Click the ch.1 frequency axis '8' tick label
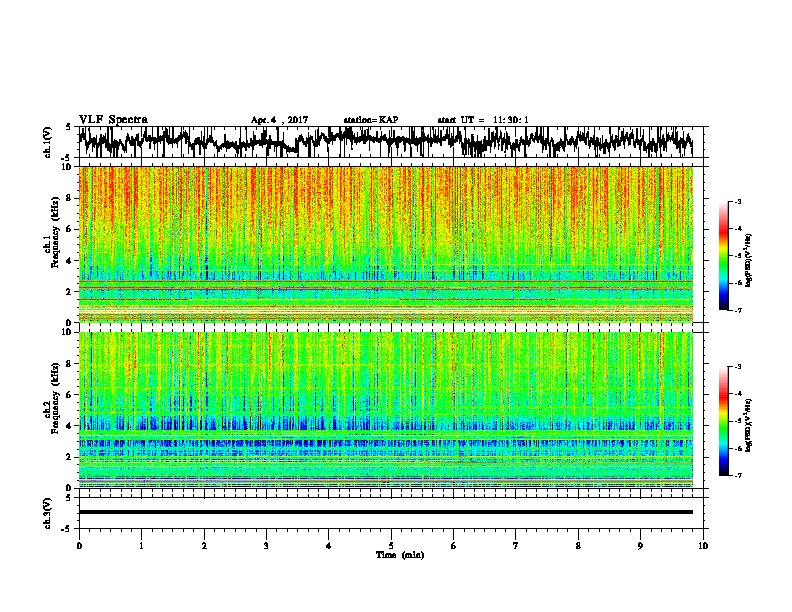 69,198
